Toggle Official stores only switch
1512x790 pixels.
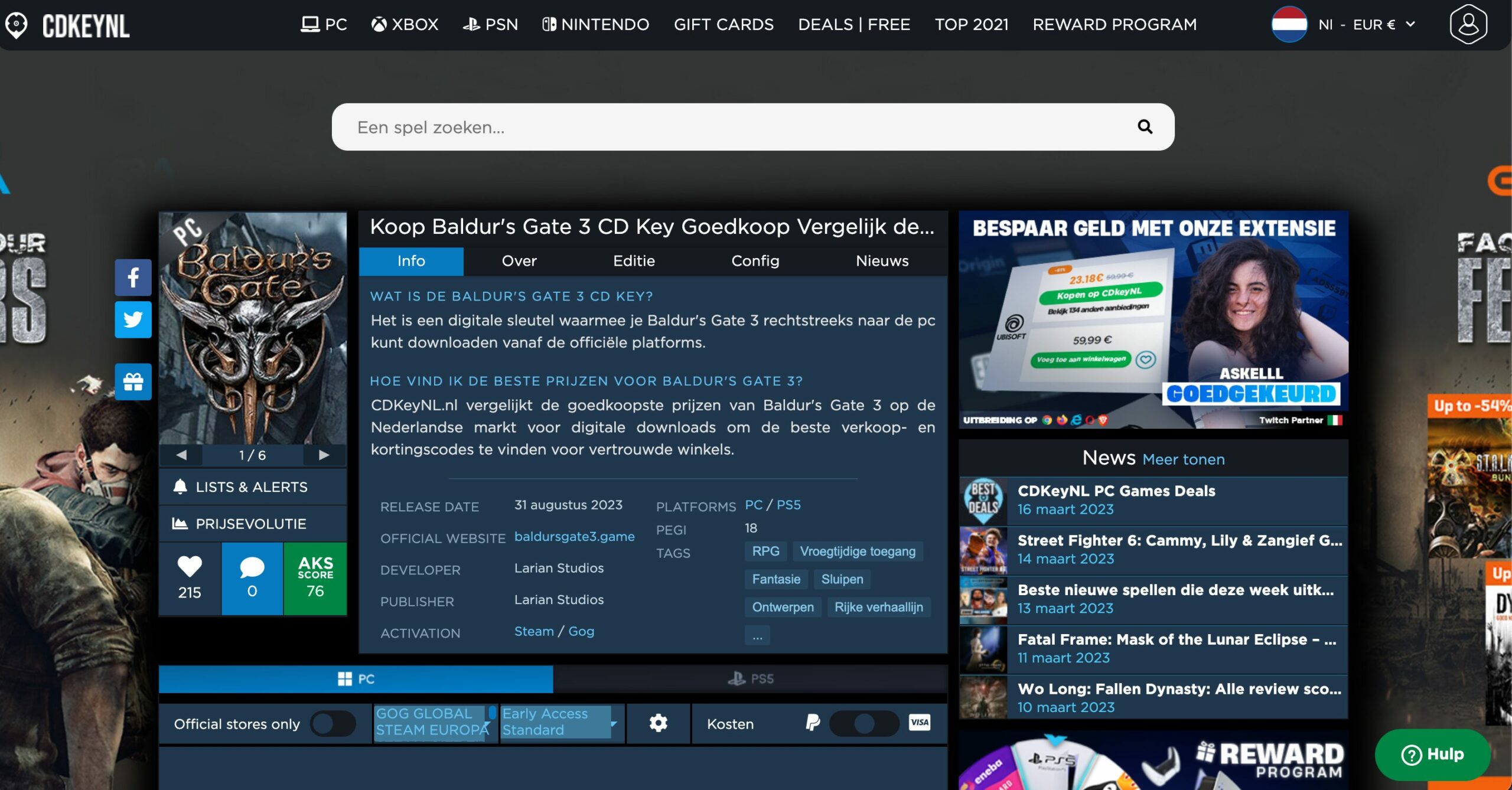pyautogui.click(x=333, y=724)
